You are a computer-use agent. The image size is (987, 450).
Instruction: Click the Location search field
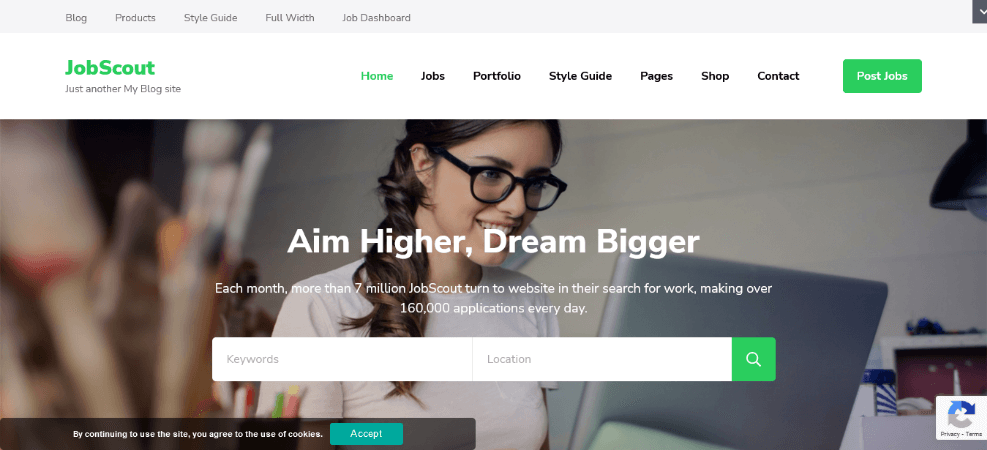tap(602, 359)
